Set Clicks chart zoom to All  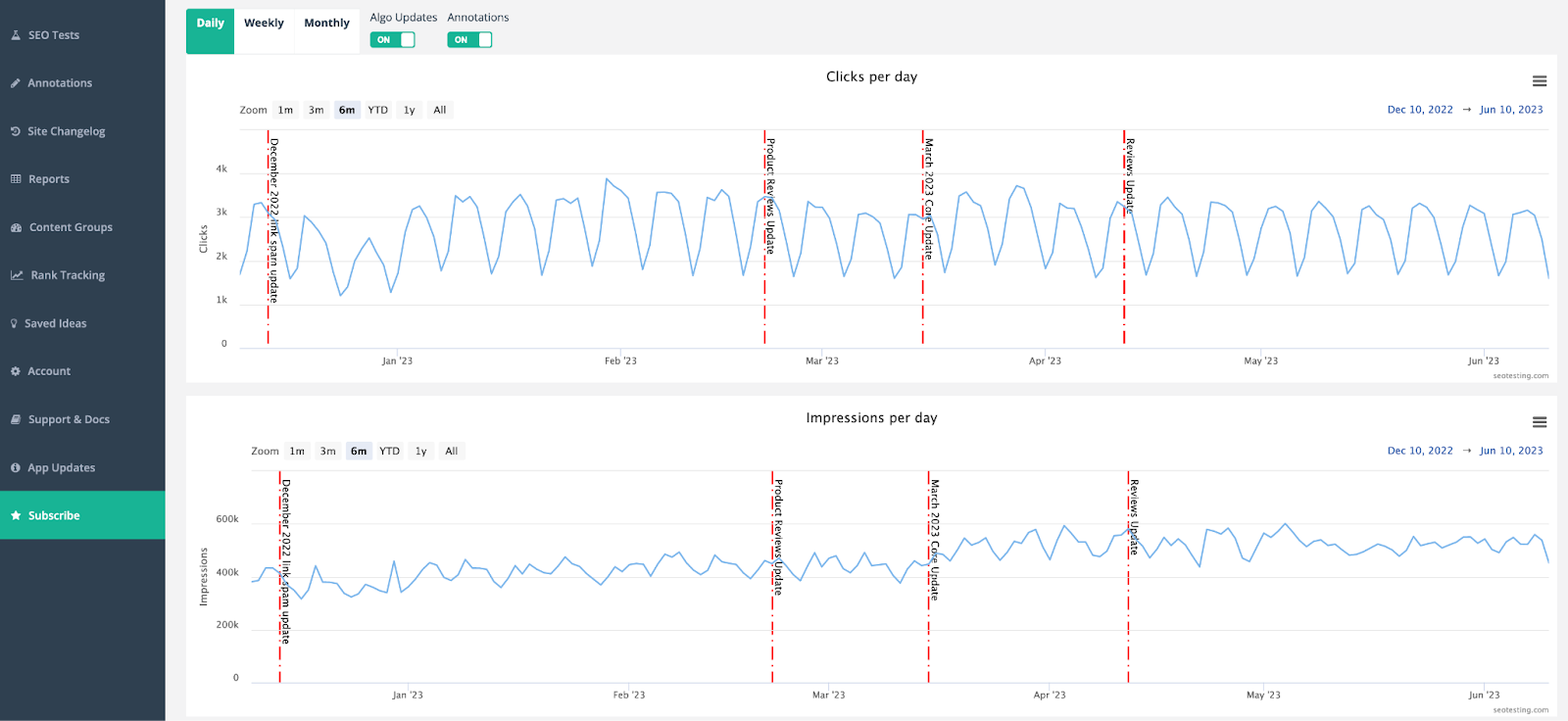(x=440, y=110)
